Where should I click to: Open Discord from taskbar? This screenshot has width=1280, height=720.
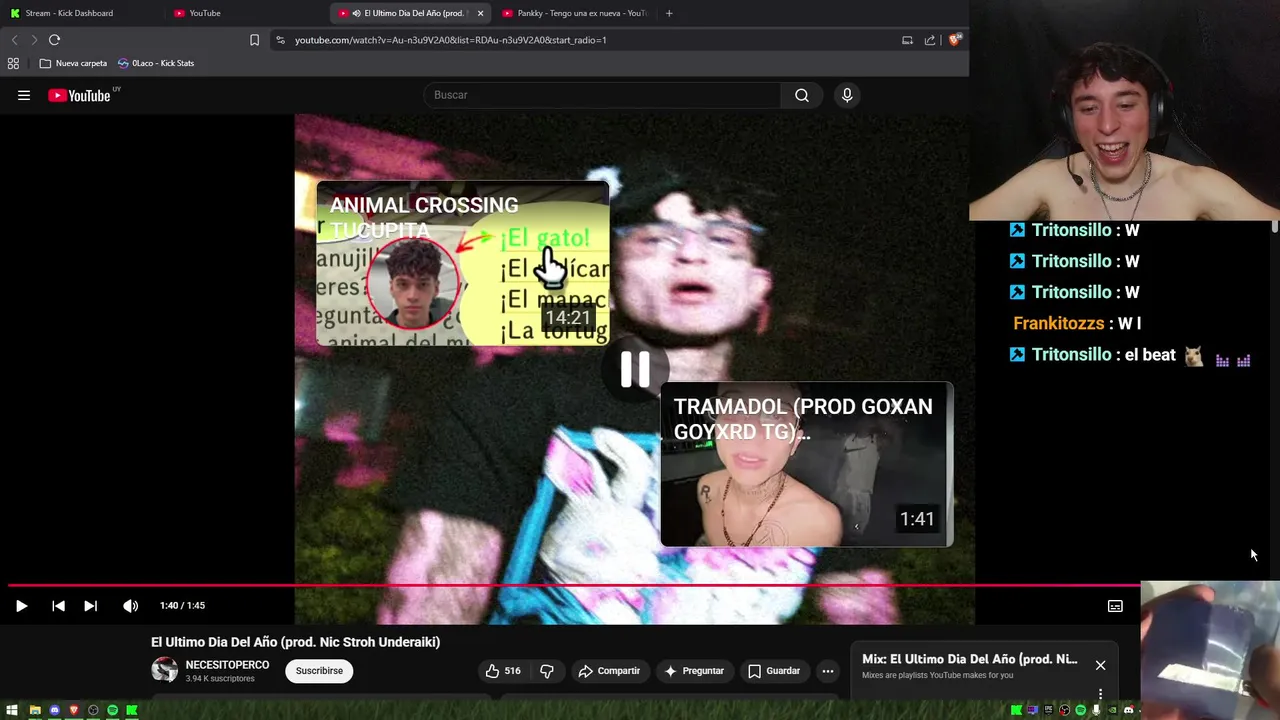pyautogui.click(x=54, y=711)
